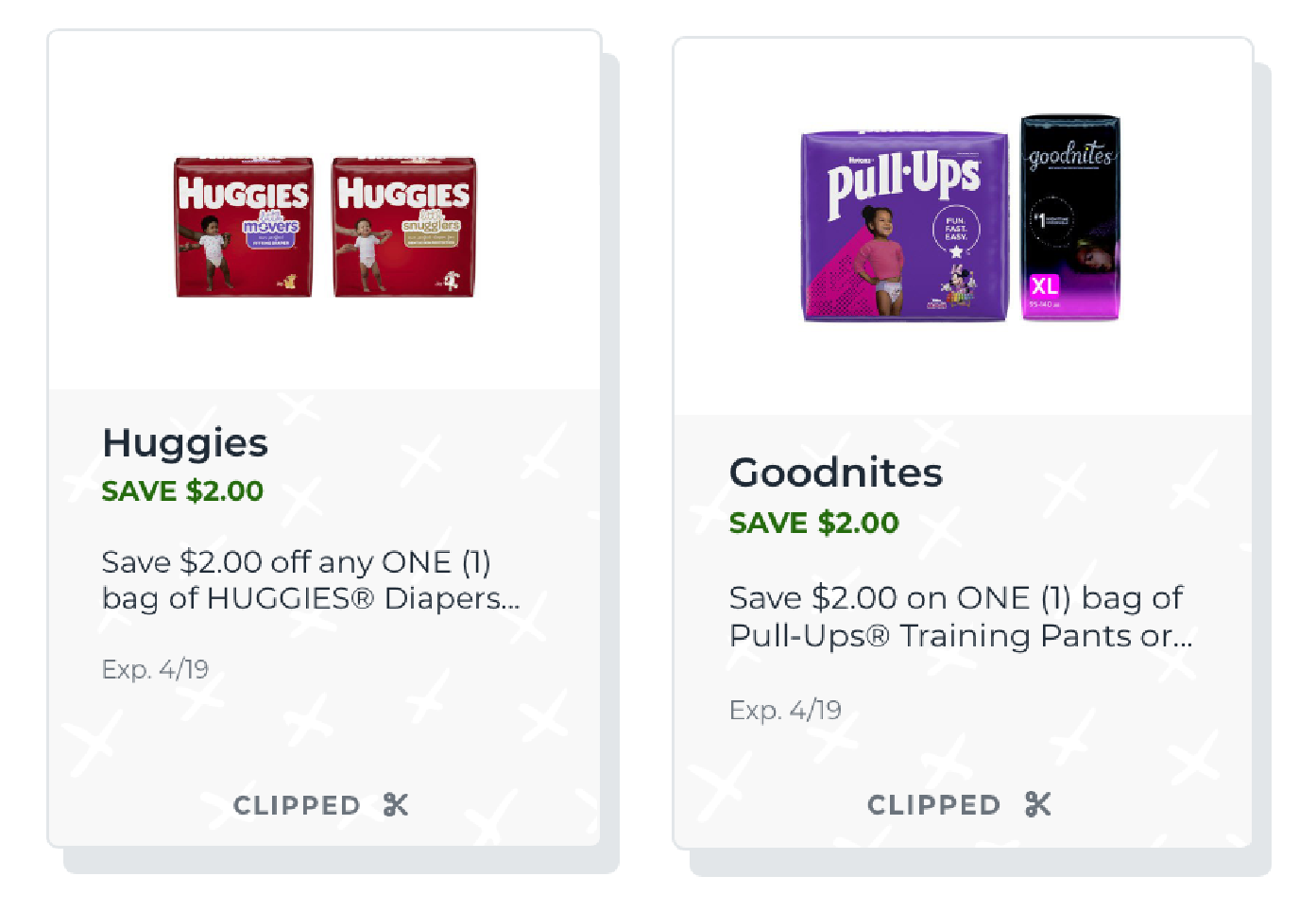Click the Fun Fast Easy circle badge
Image resolution: width=1316 pixels, height=911 pixels.
click(956, 229)
